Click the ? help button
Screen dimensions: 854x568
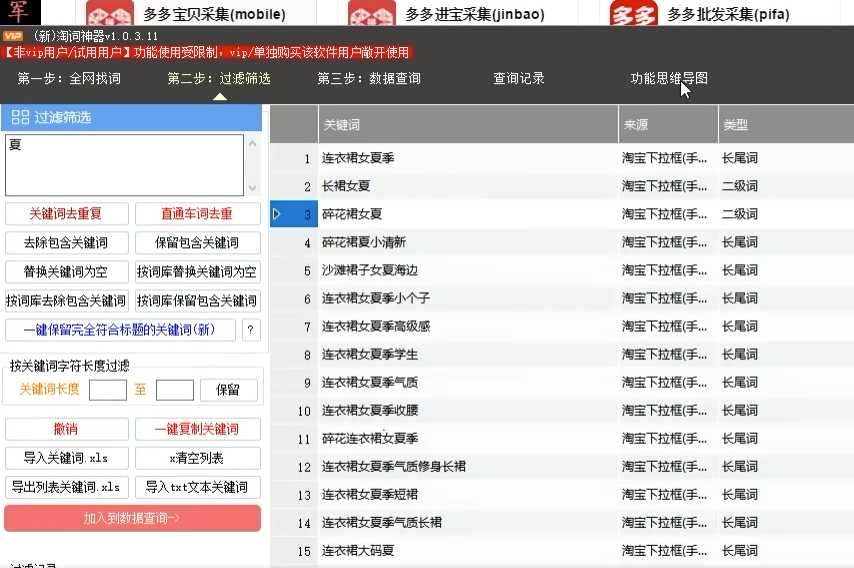click(251, 329)
